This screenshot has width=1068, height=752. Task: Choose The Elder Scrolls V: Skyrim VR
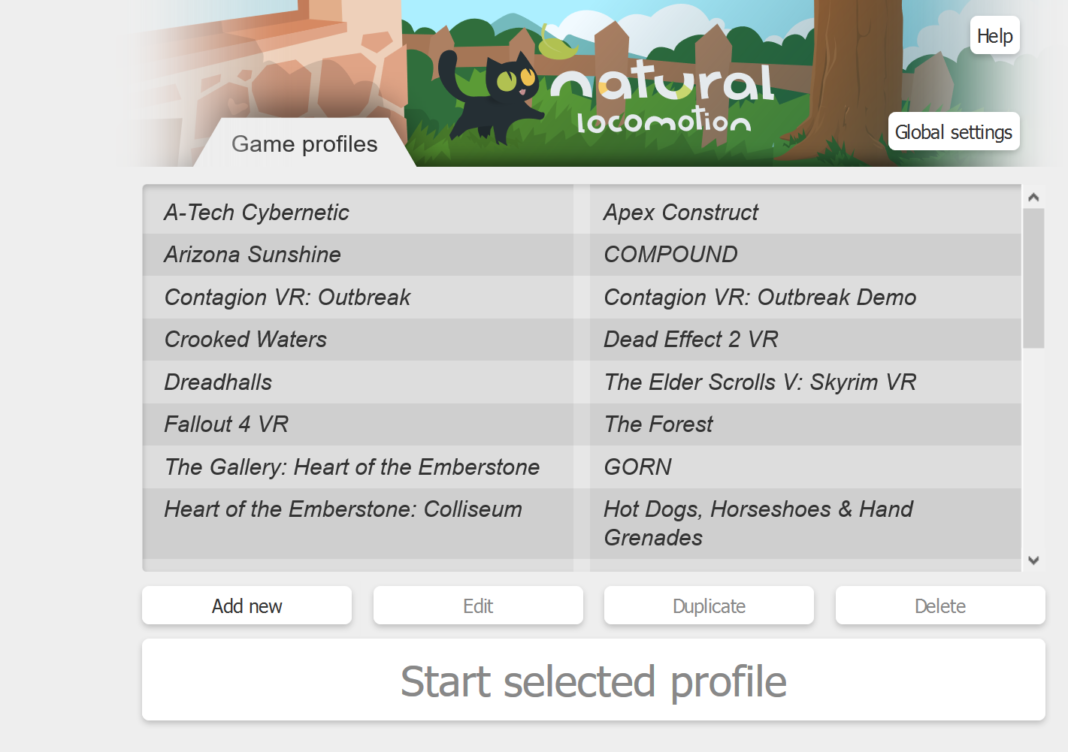click(x=760, y=382)
